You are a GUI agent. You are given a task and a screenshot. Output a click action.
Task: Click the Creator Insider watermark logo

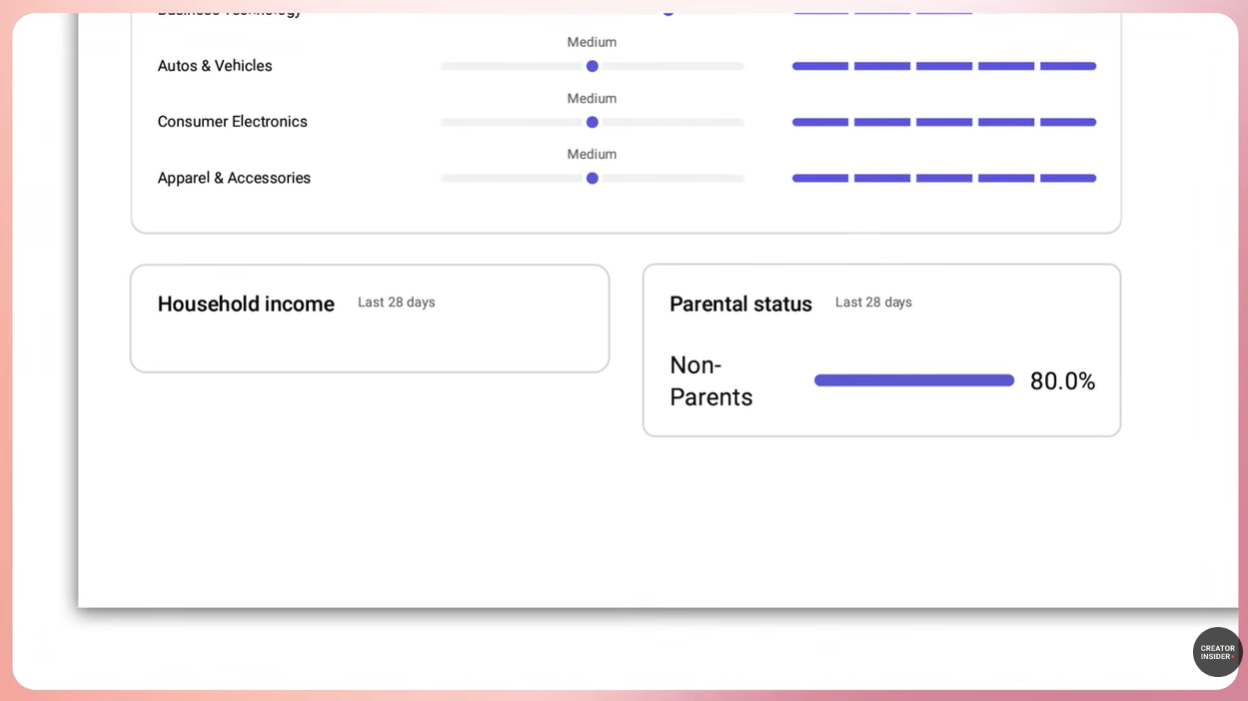click(1217, 652)
